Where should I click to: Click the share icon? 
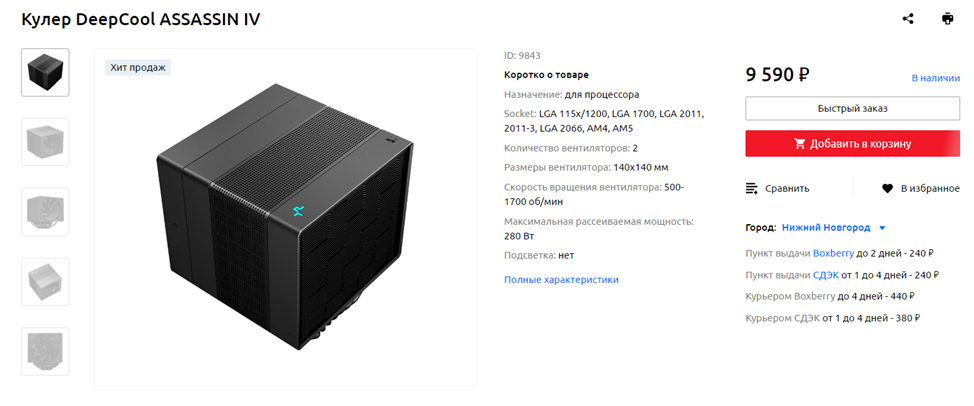(908, 19)
